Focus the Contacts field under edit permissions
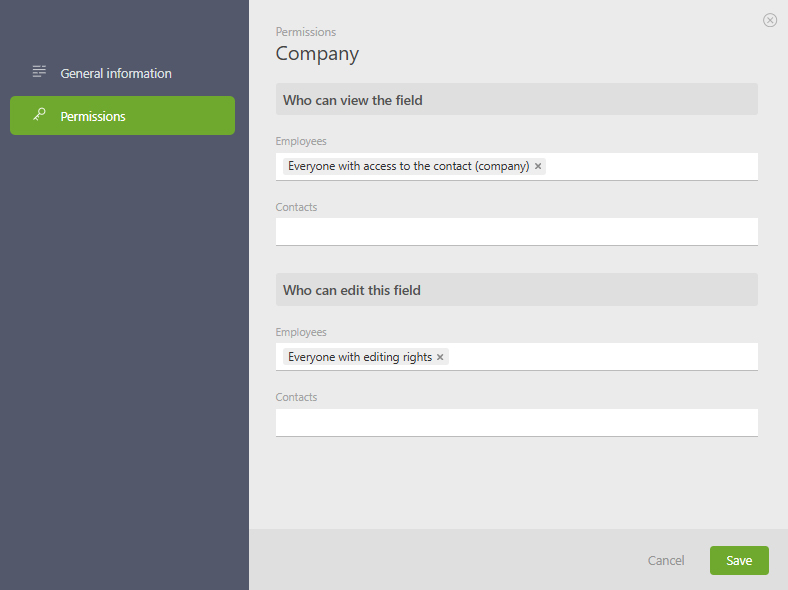Viewport: 788px width, 590px height. 516,422
